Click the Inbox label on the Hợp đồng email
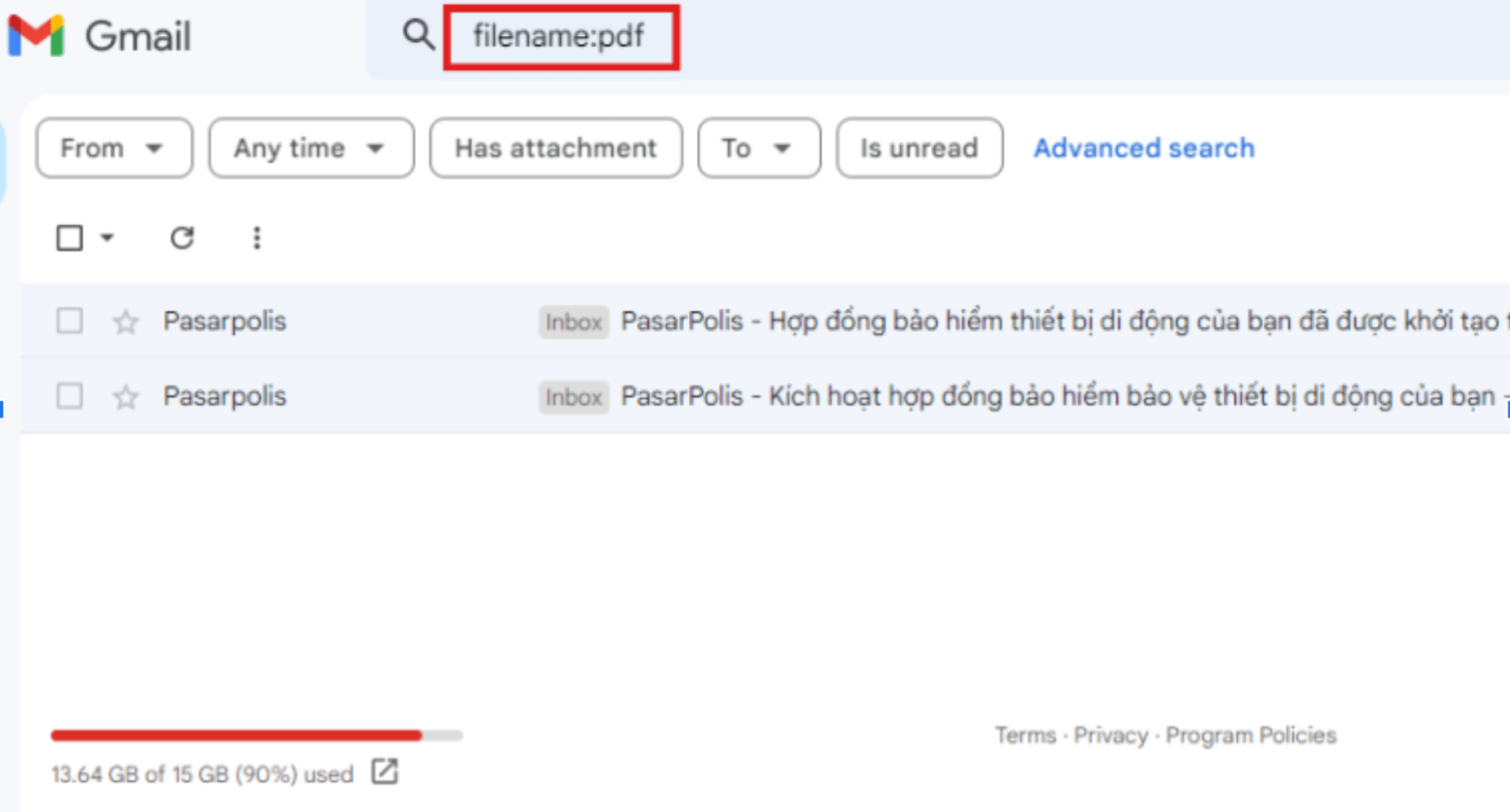Image resolution: width=1510 pixels, height=812 pixels. 573,322
